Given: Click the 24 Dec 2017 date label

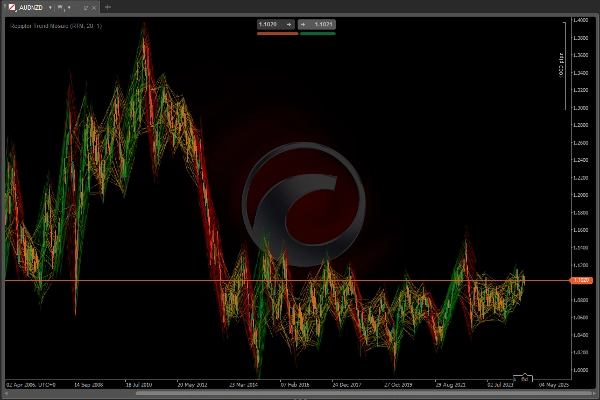Looking at the screenshot, I should [346, 385].
